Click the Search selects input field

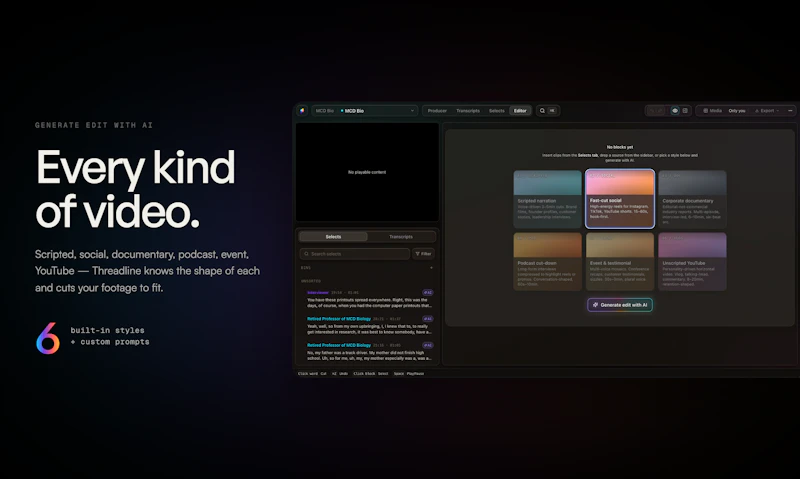click(x=355, y=254)
